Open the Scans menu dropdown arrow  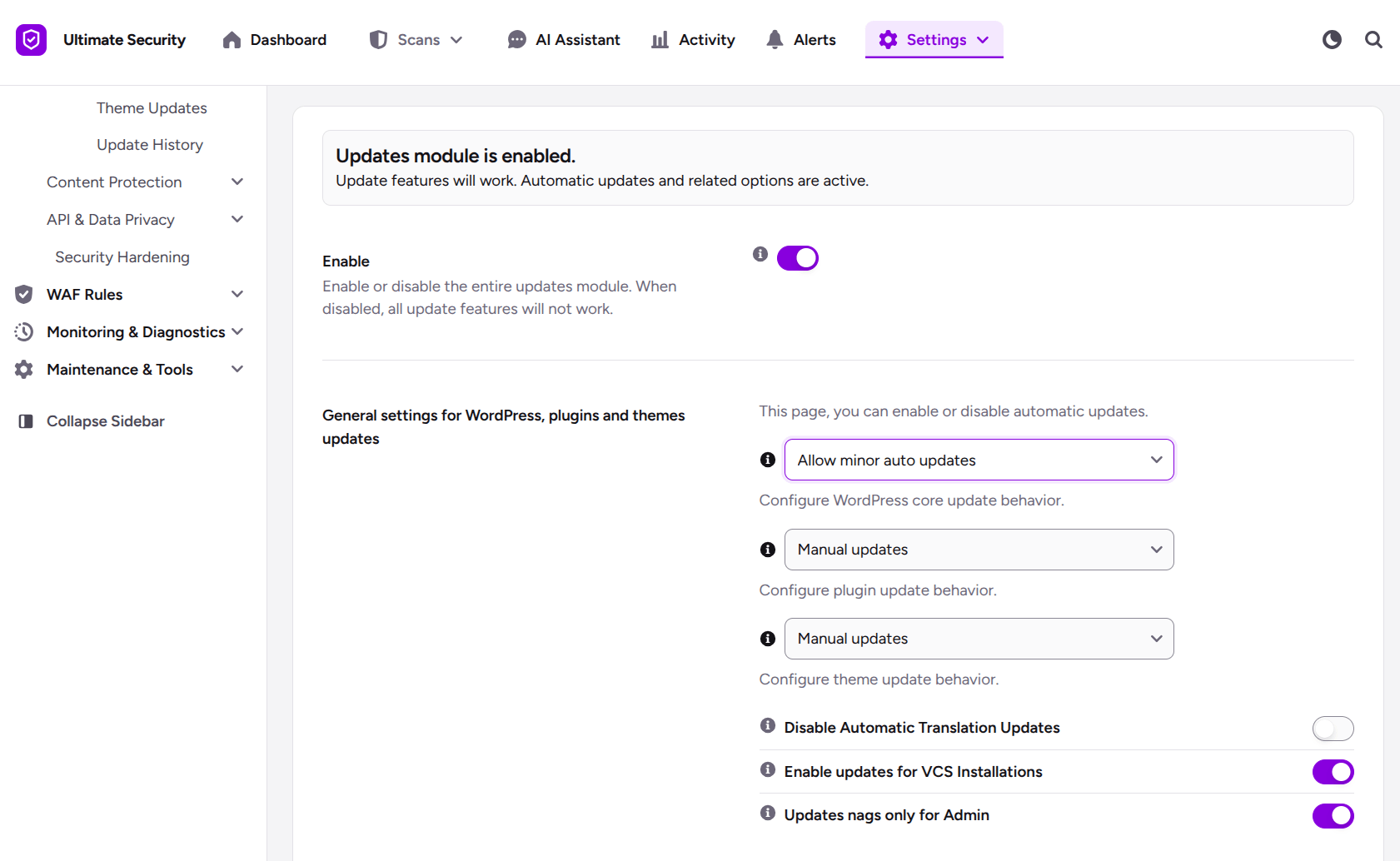pos(456,40)
